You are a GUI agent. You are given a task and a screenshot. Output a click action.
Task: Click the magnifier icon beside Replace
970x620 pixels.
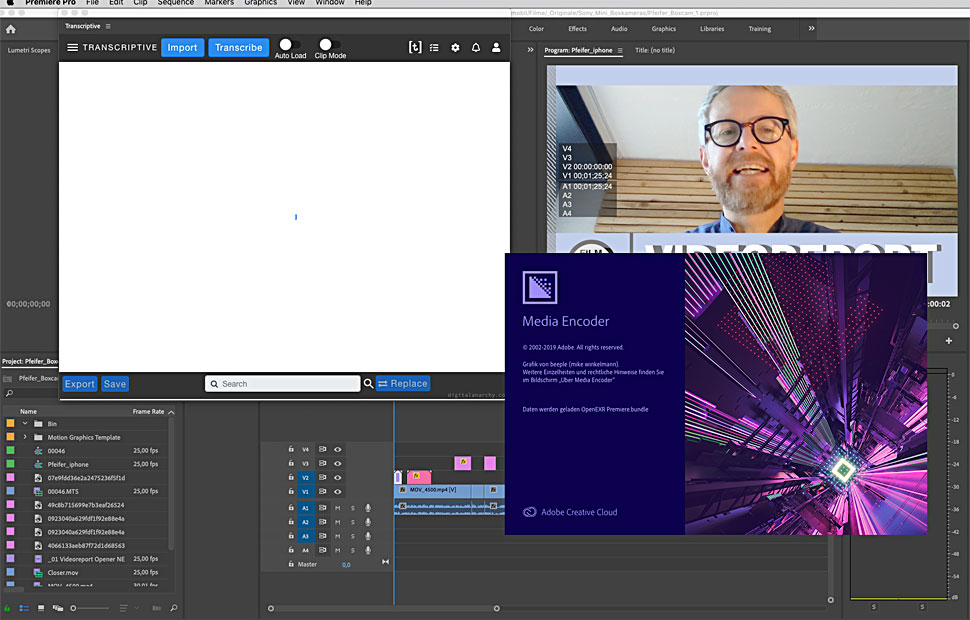[368, 384]
